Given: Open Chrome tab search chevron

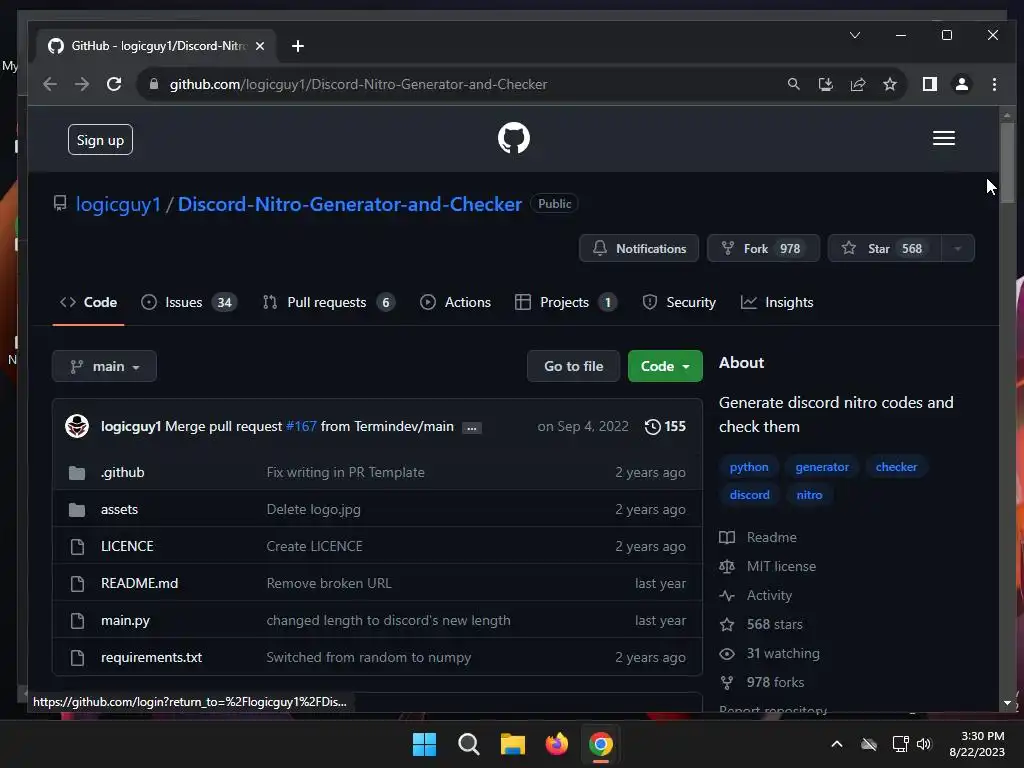Looking at the screenshot, I should click(855, 35).
